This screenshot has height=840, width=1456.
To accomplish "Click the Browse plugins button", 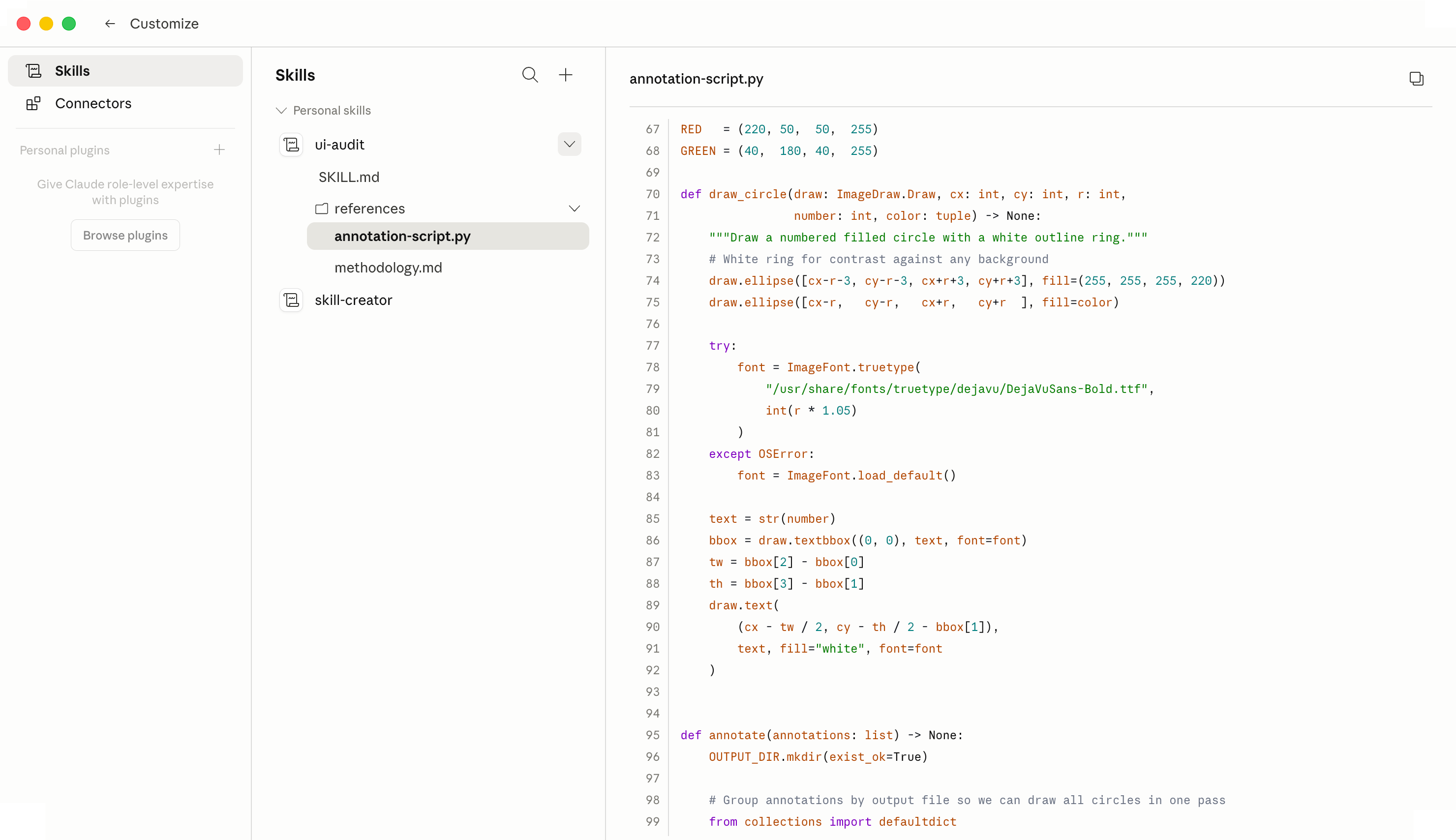I will coord(125,236).
